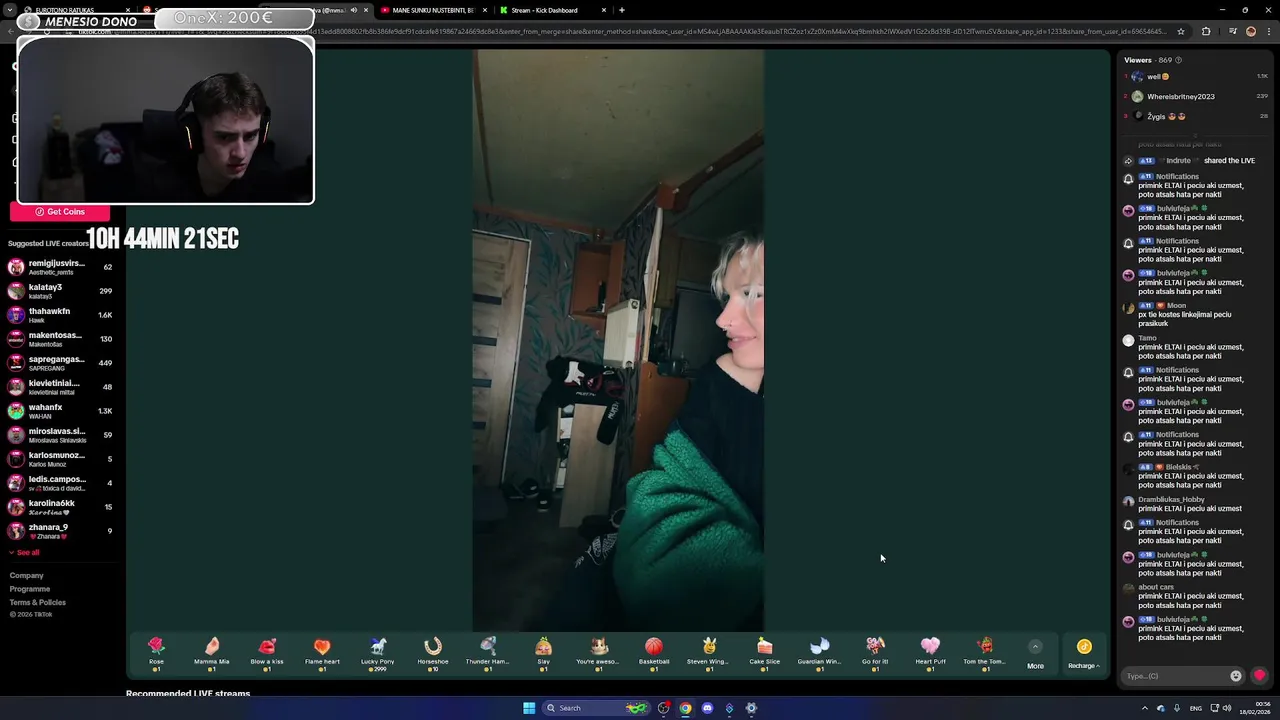Viewport: 1280px width, 720px height.
Task: Open sapregangas suggested LIVE creator
Action: coord(60,363)
